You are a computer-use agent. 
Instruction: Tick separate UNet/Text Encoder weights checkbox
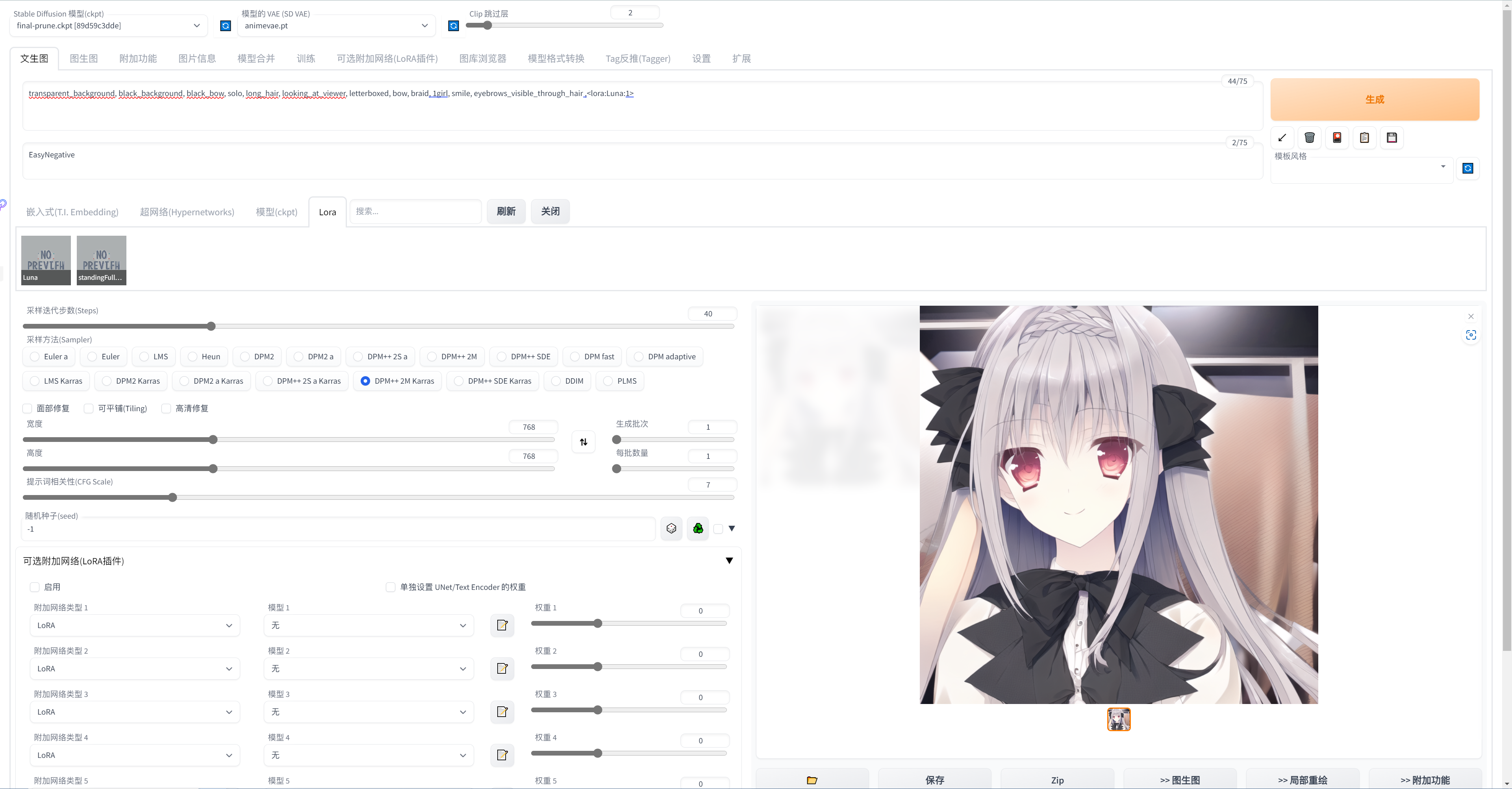point(390,587)
